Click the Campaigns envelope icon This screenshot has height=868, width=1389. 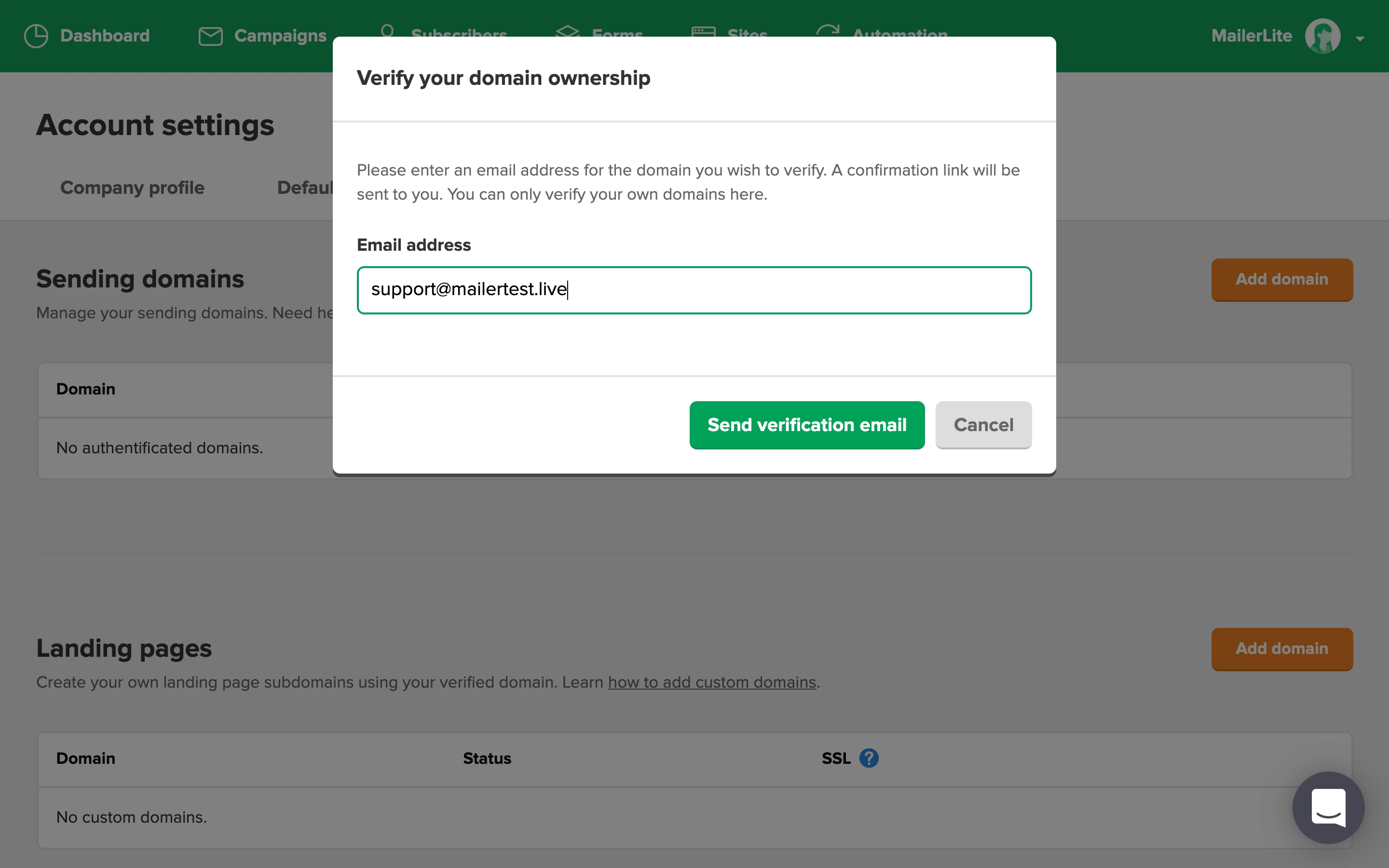[x=210, y=36]
